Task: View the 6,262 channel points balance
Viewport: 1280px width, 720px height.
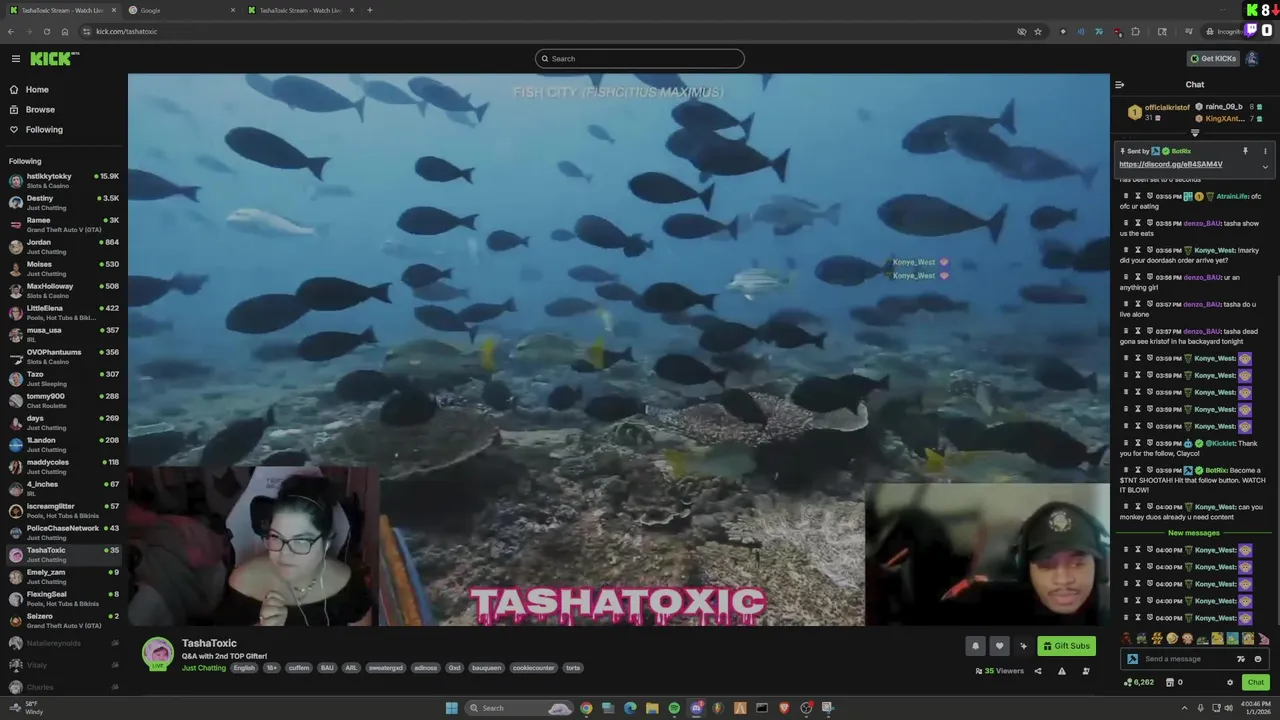Action: [x=1139, y=682]
